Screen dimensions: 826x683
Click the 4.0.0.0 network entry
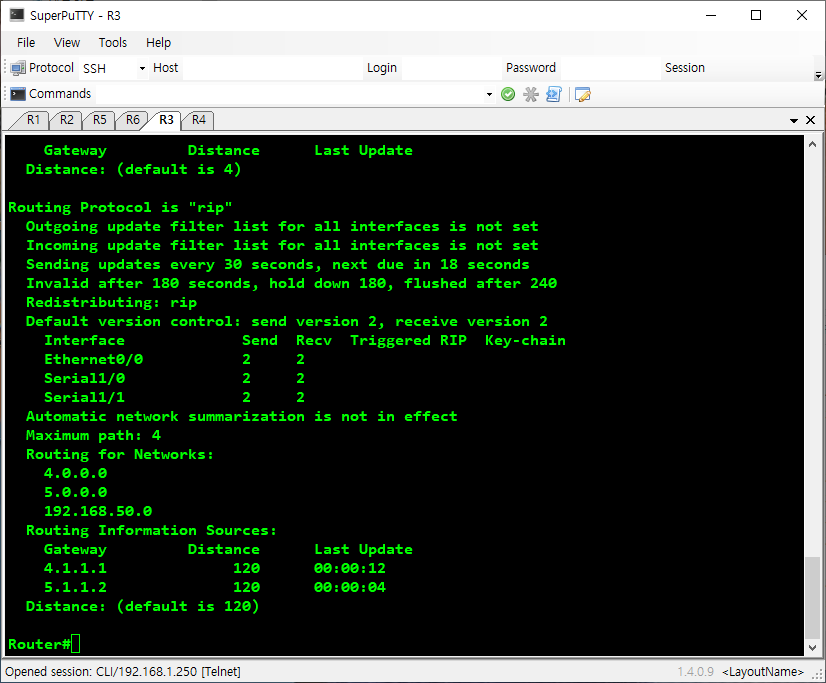[x=75, y=473]
